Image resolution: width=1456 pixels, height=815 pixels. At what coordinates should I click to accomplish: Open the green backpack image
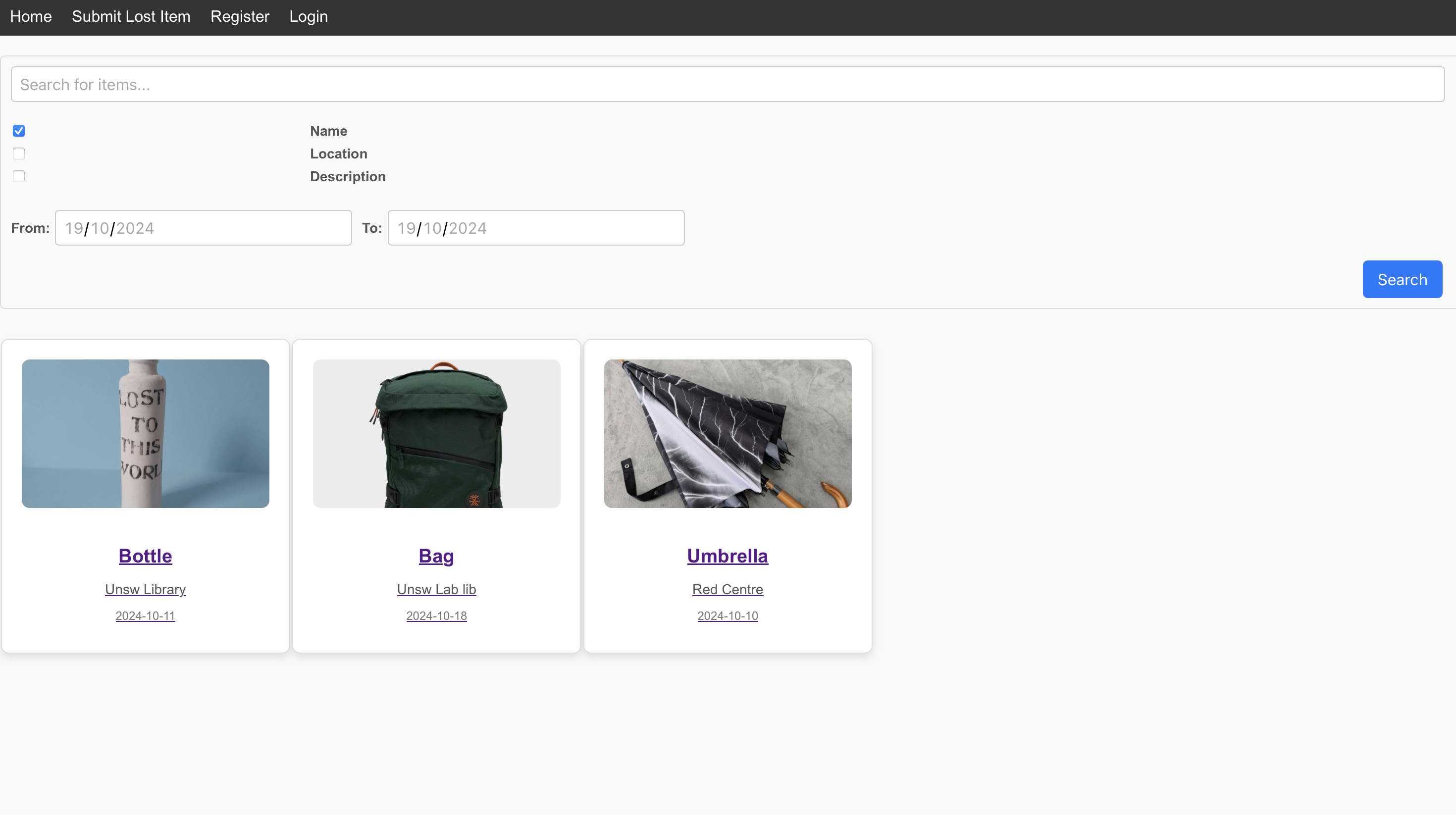coord(436,434)
